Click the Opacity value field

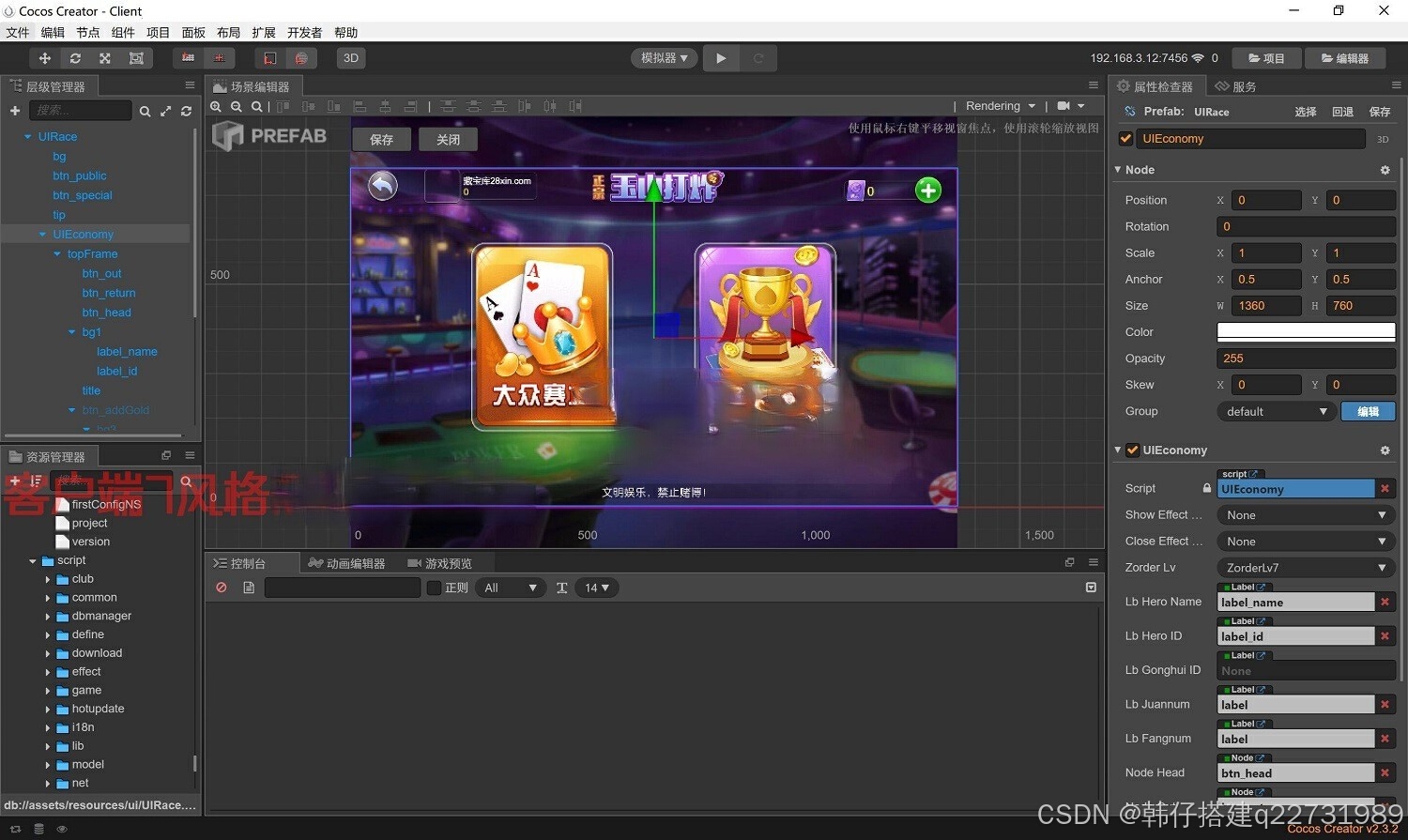pos(1306,359)
